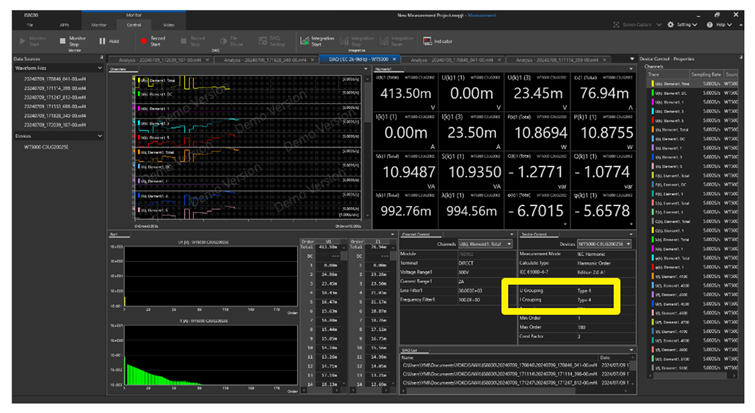This screenshot has width=755, height=413.
Task: Start recording with the red Record Start icon
Action: click(143, 41)
